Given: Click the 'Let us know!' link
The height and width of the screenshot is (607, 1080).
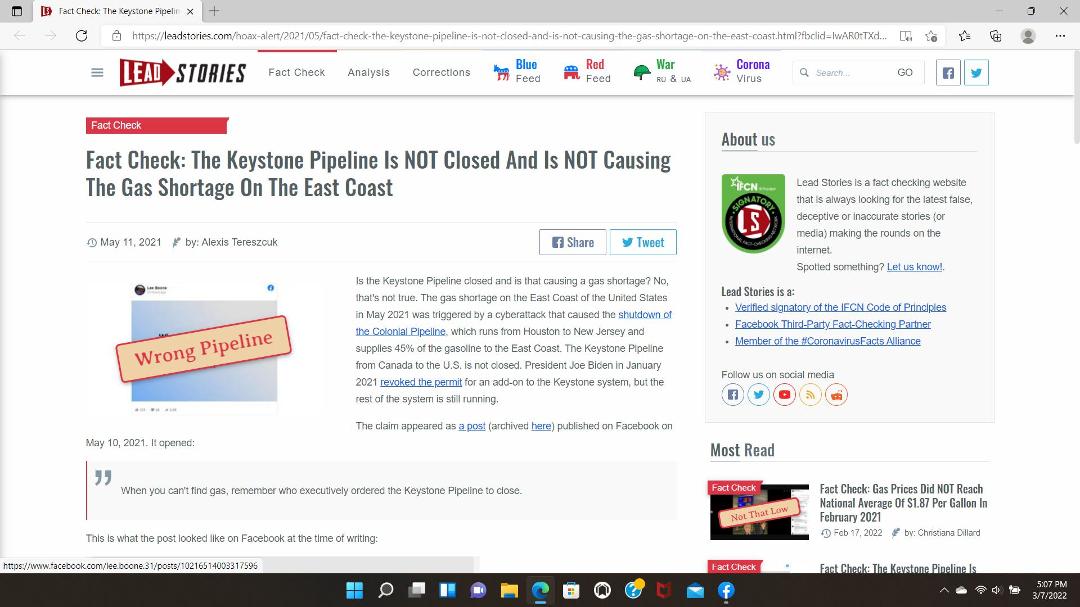Looking at the screenshot, I should [915, 267].
